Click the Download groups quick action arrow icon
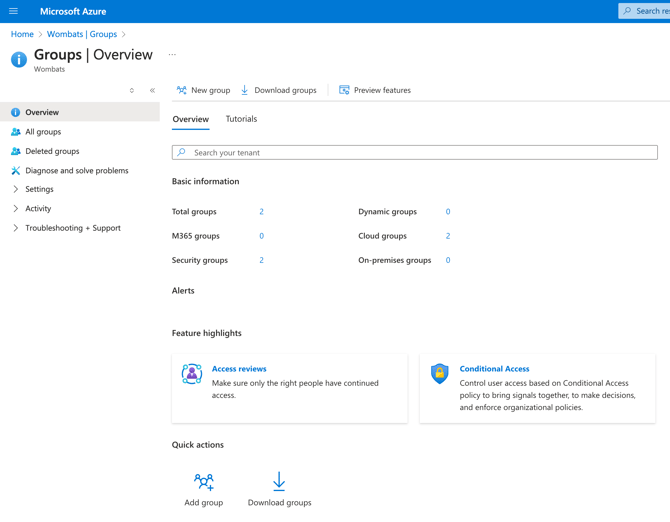Screen dimensions: 670x522 [279, 481]
